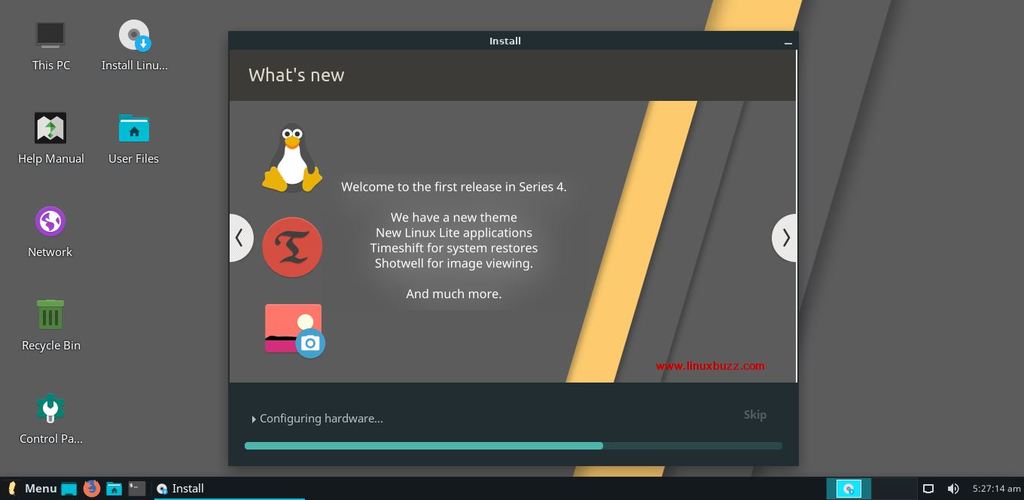This screenshot has width=1024, height=500.
Task: Open the This PC desktop icon
Action: coord(50,35)
